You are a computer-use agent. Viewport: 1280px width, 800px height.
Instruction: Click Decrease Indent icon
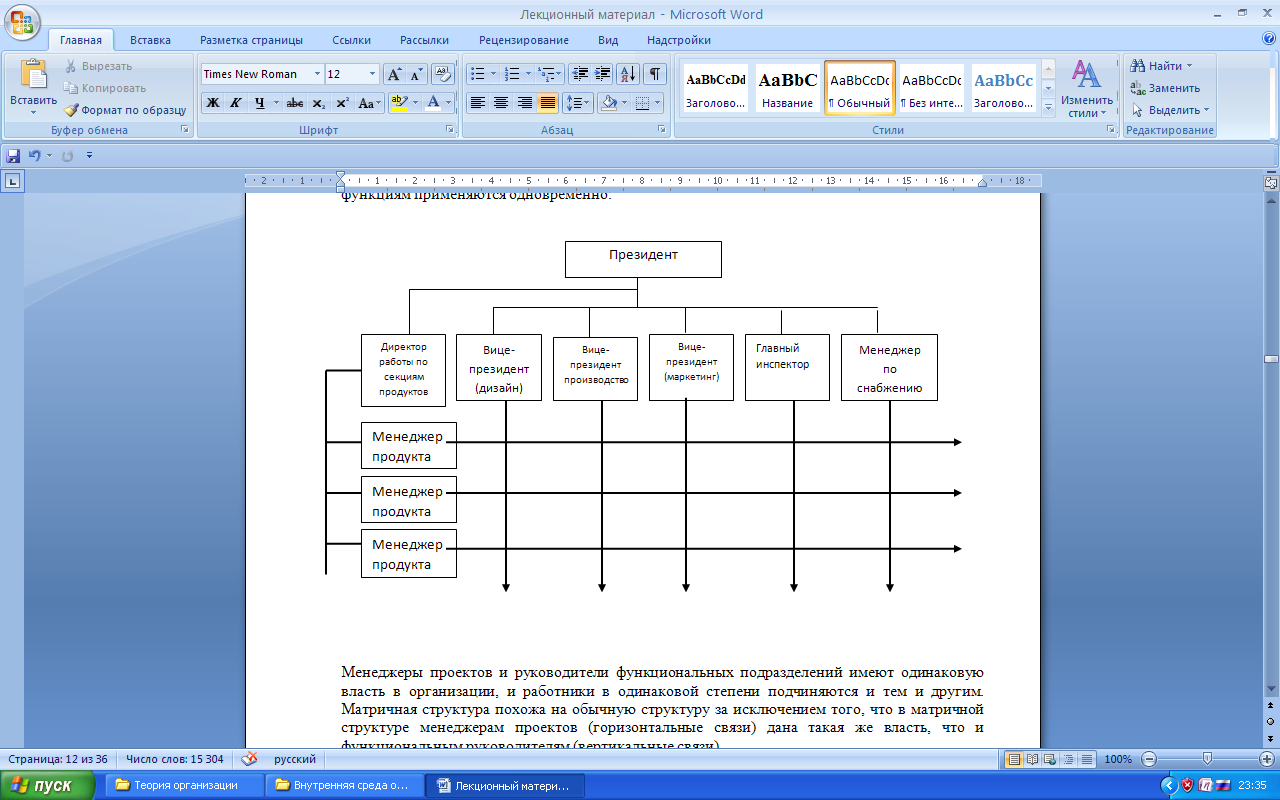580,74
